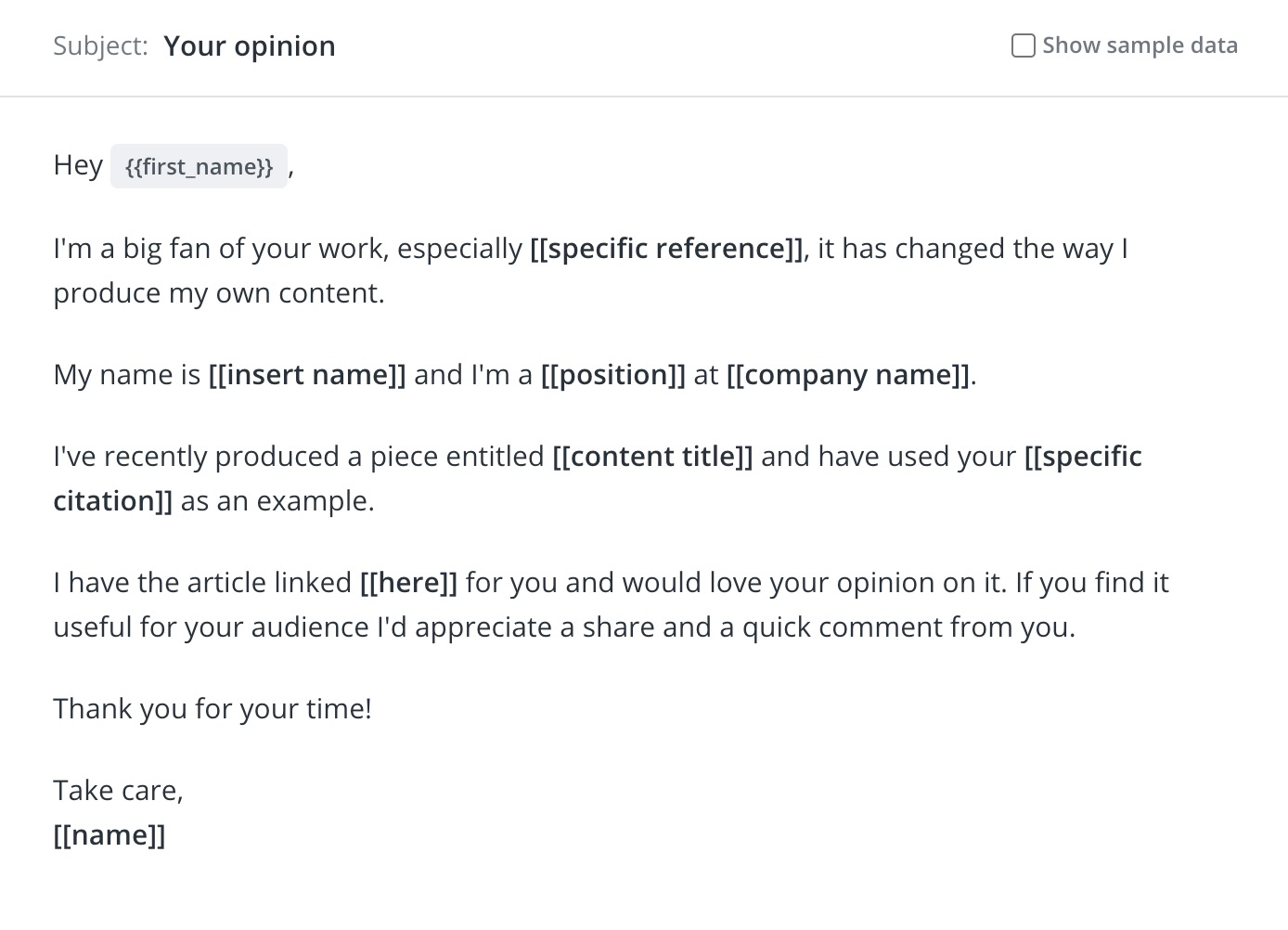
Task: Click the "Show sample data" label text
Action: (x=1140, y=45)
